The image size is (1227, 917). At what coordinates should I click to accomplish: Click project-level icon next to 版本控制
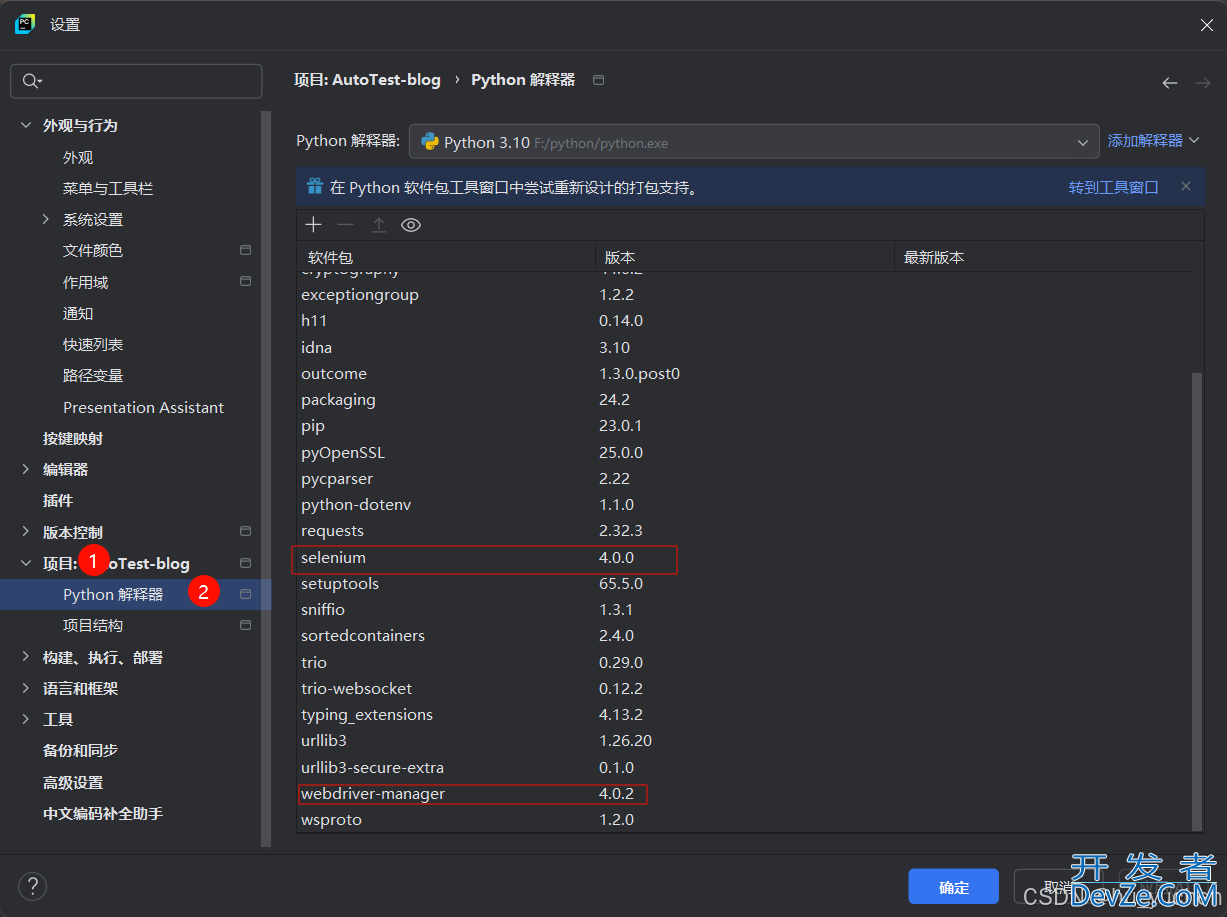click(x=245, y=531)
